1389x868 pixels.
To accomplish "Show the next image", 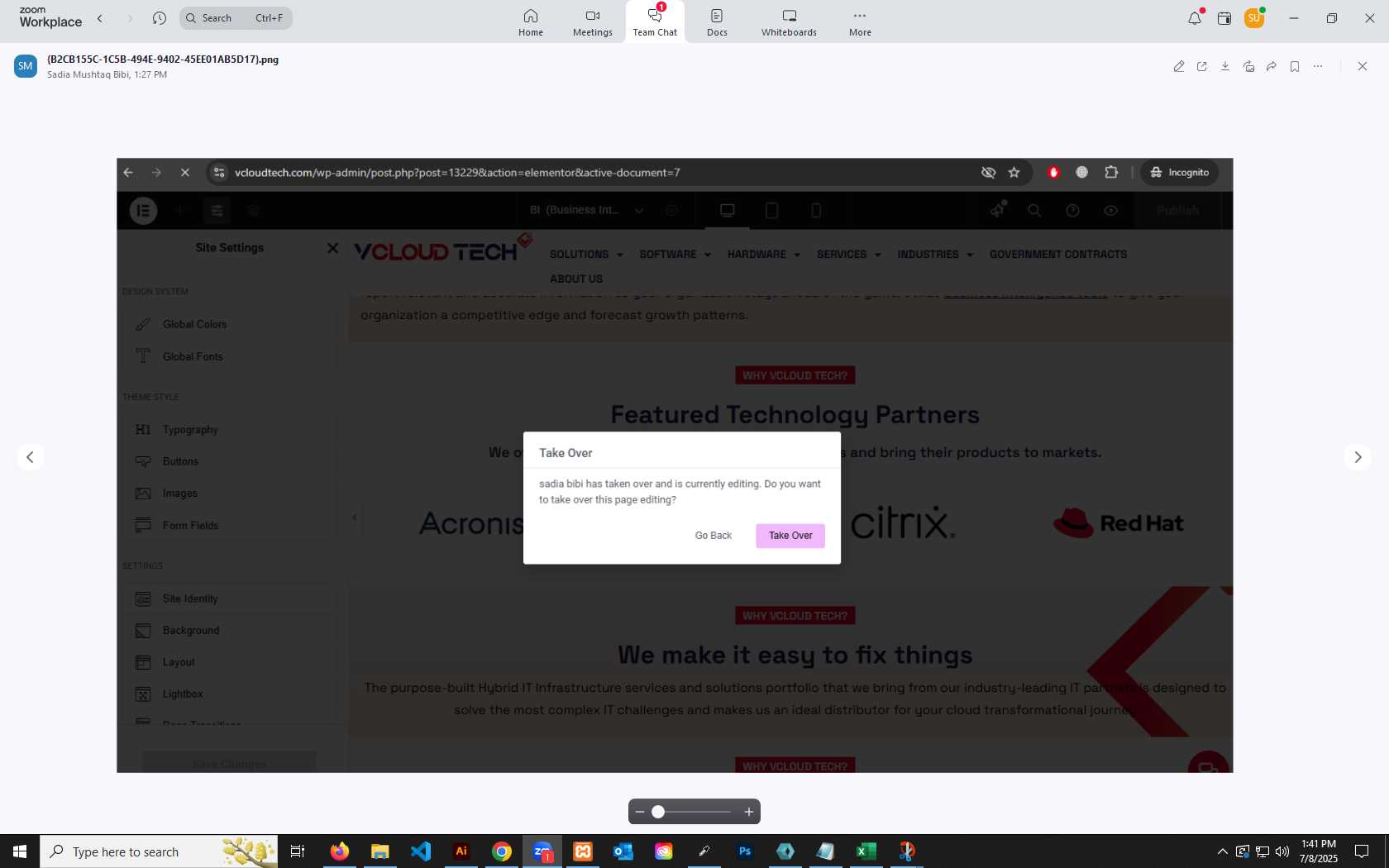I will click(1358, 457).
